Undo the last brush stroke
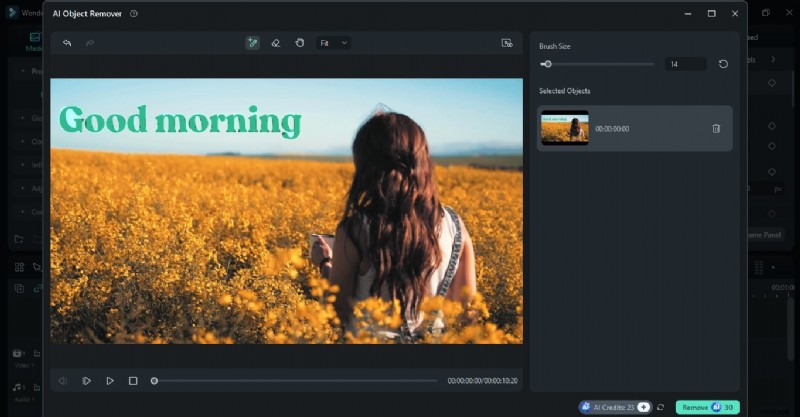This screenshot has height=417, width=800. coord(67,43)
